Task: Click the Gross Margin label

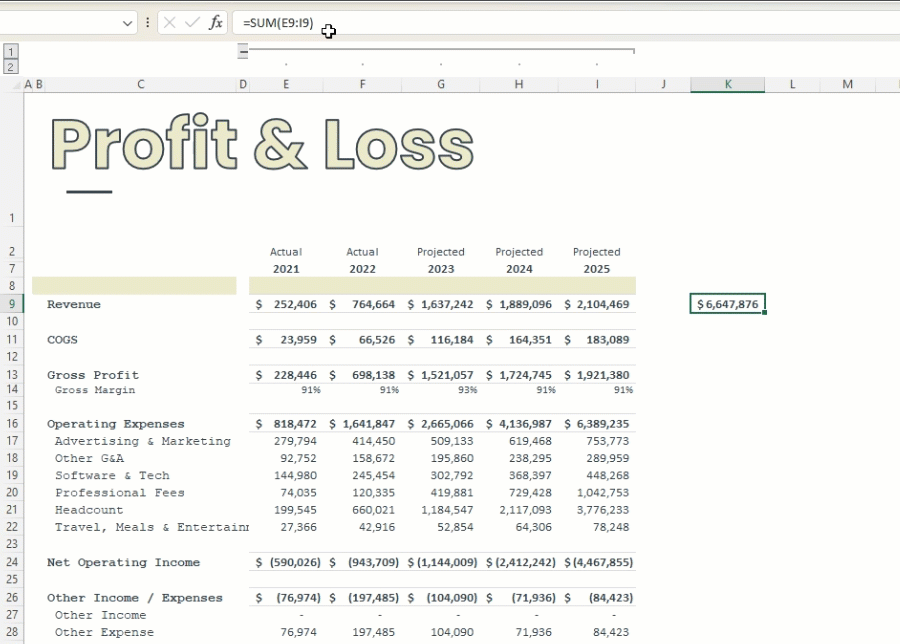Action: point(95,390)
